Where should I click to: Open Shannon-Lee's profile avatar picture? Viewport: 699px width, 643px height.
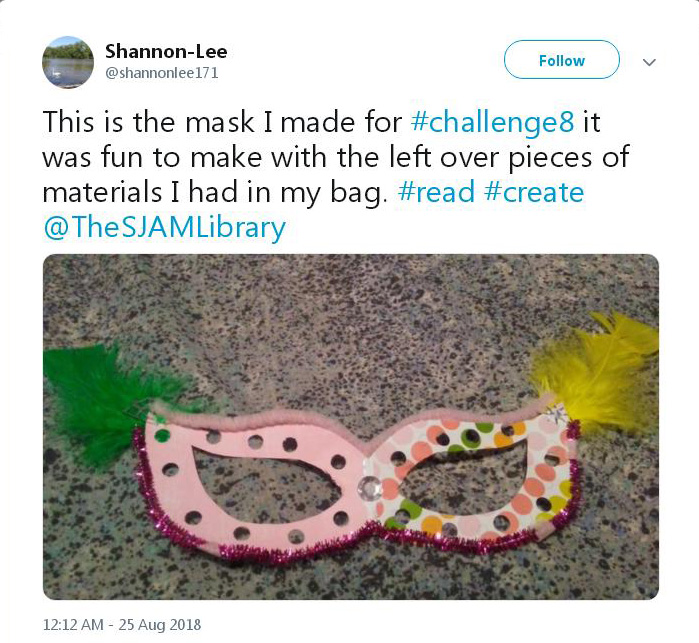click(x=68, y=62)
